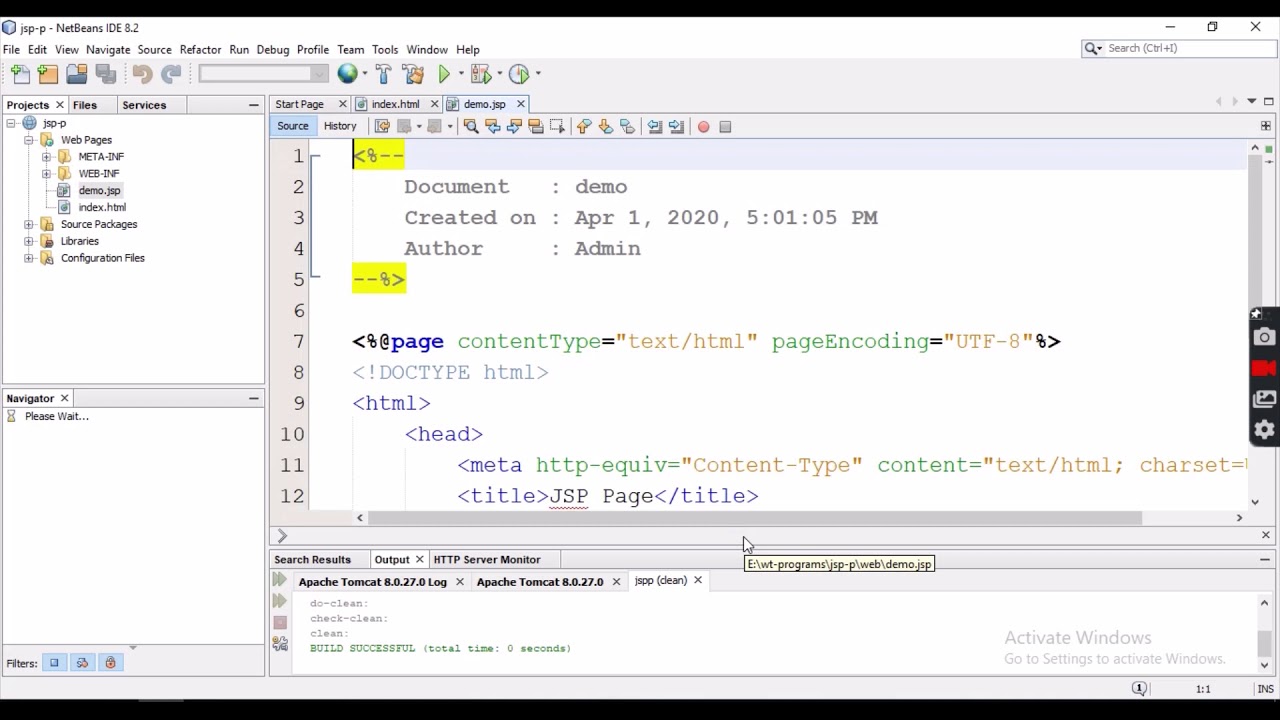Build project with the hammer icon
The height and width of the screenshot is (720, 1280).
(x=384, y=74)
